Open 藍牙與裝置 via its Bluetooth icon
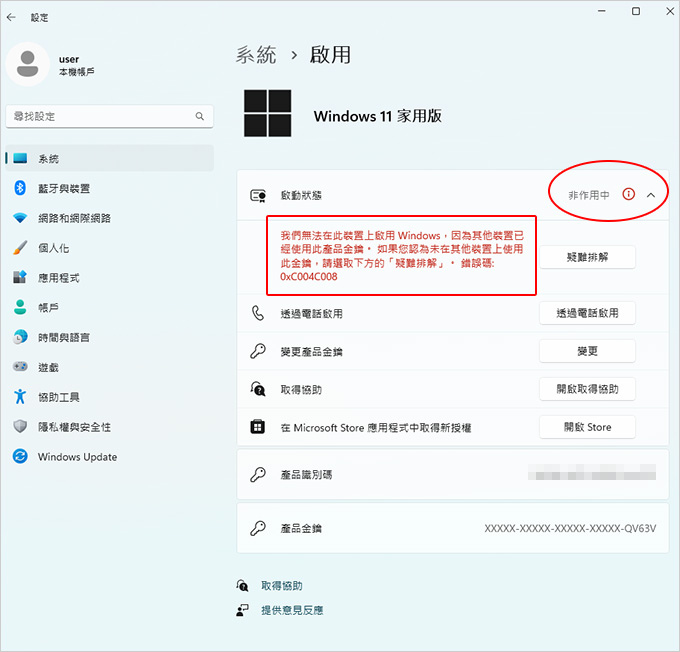680x652 pixels. point(20,188)
